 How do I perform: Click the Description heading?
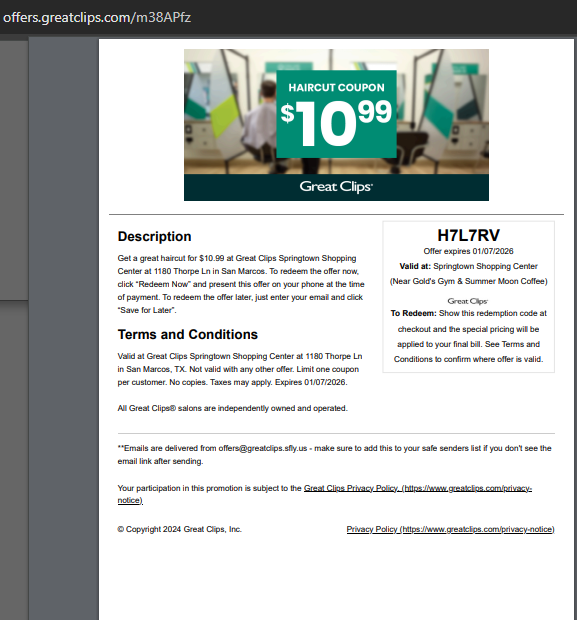pyautogui.click(x=154, y=236)
